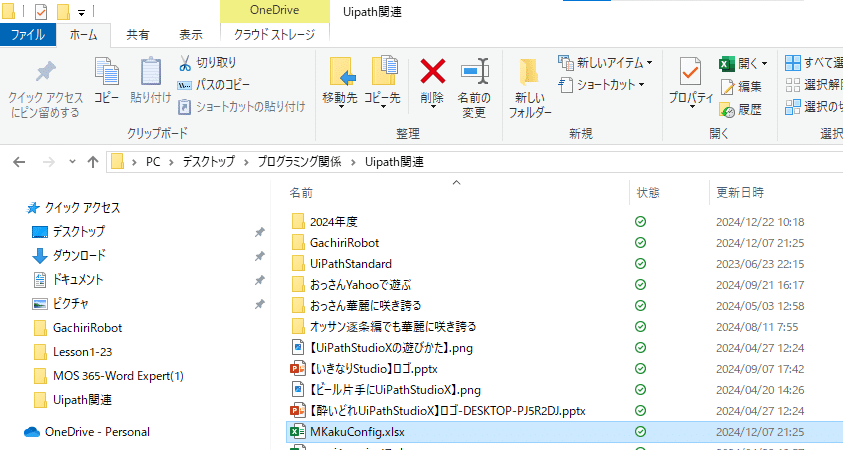Open ピクチャ in navigation pane

[60, 304]
